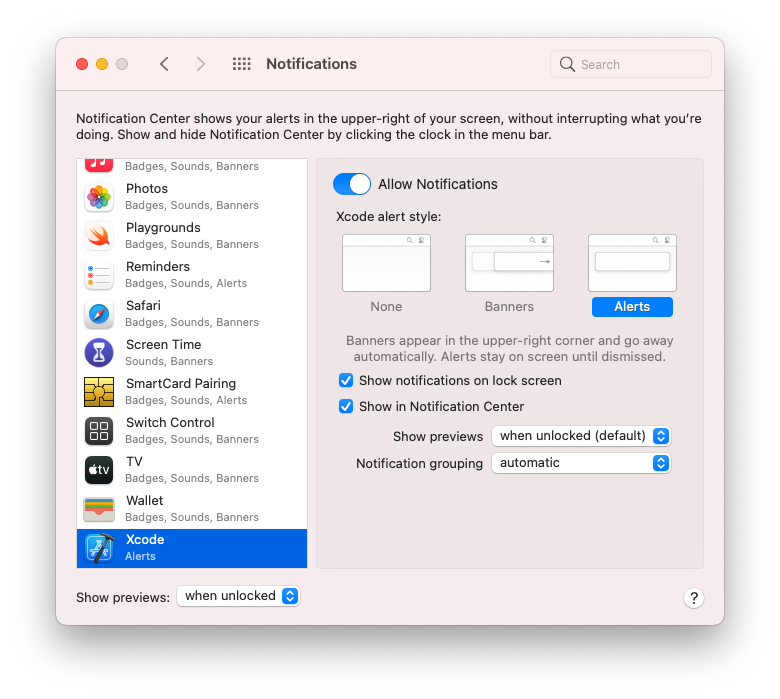This screenshot has height=699, width=780.
Task: Select Playgrounds in the app list
Action: (x=192, y=236)
